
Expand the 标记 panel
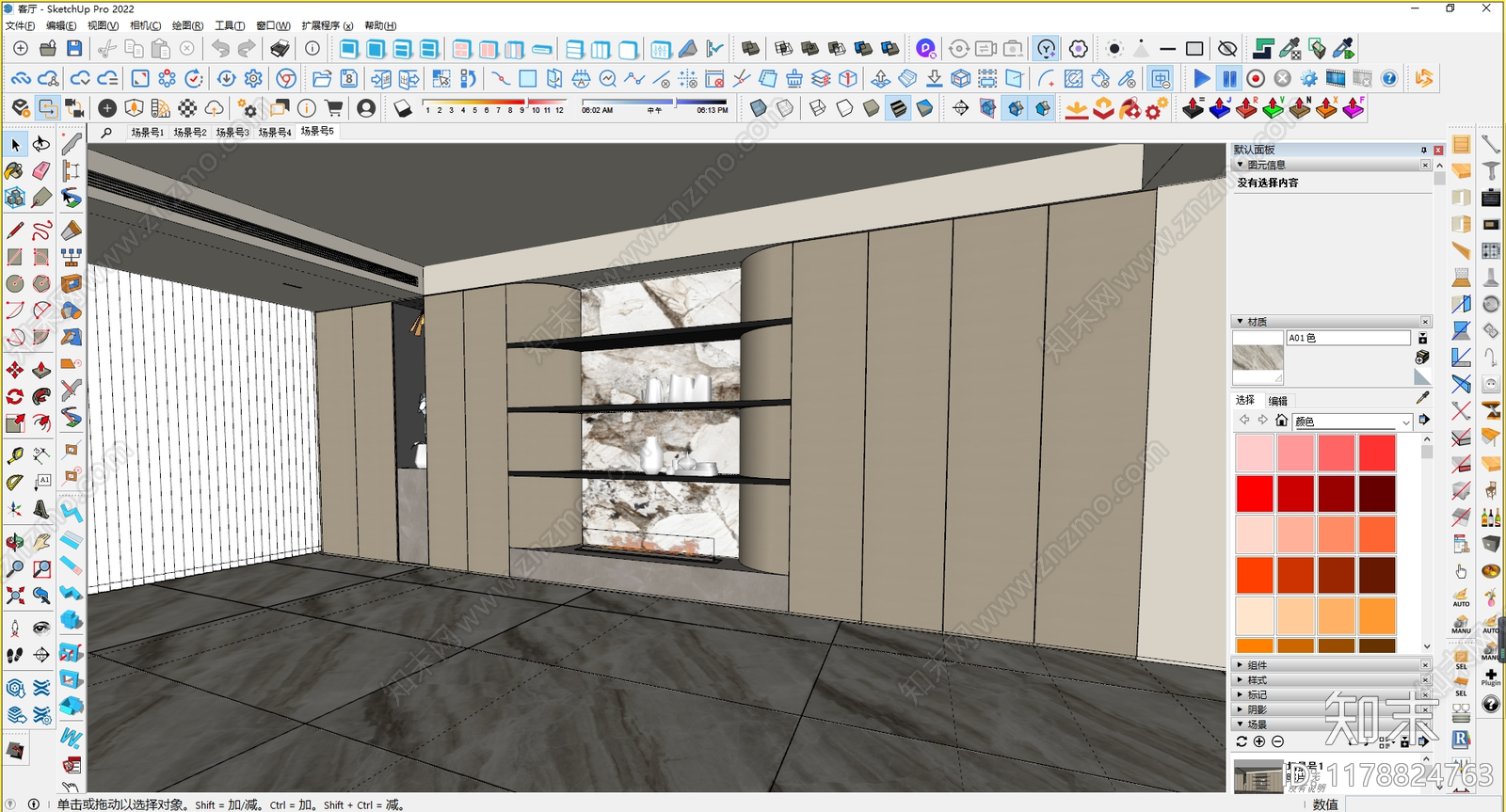coord(1241,694)
